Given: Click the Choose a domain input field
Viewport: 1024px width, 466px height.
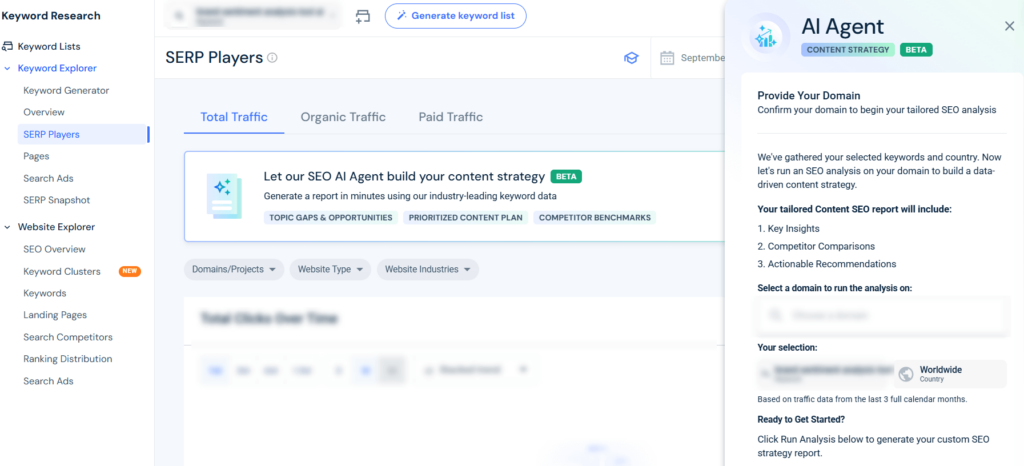Looking at the screenshot, I should (881, 315).
